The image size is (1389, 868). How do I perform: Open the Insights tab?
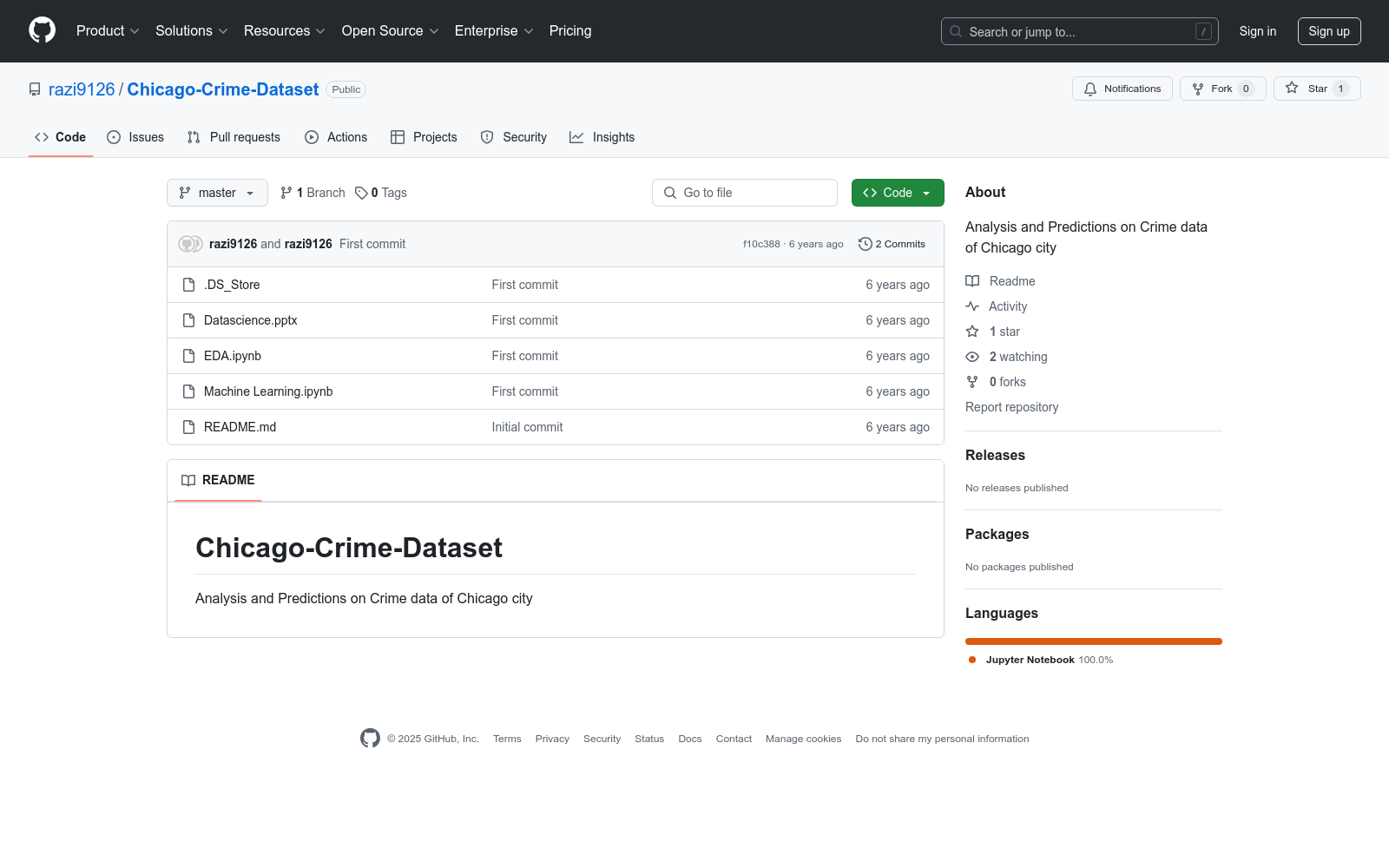tap(602, 137)
